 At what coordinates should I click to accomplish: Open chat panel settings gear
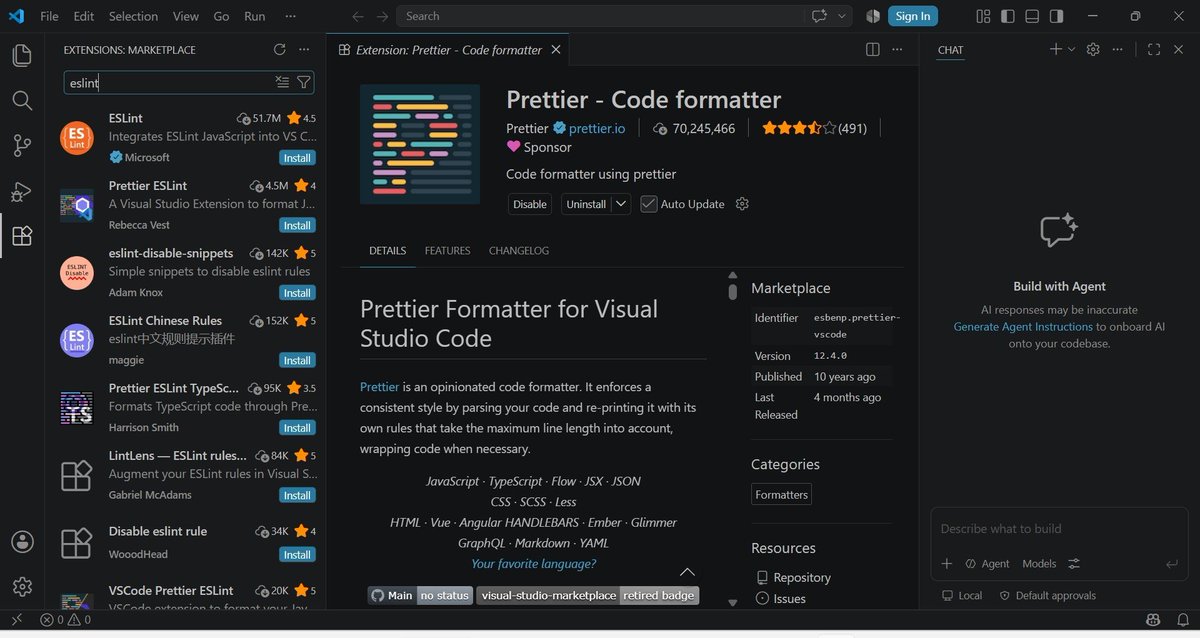(1093, 49)
